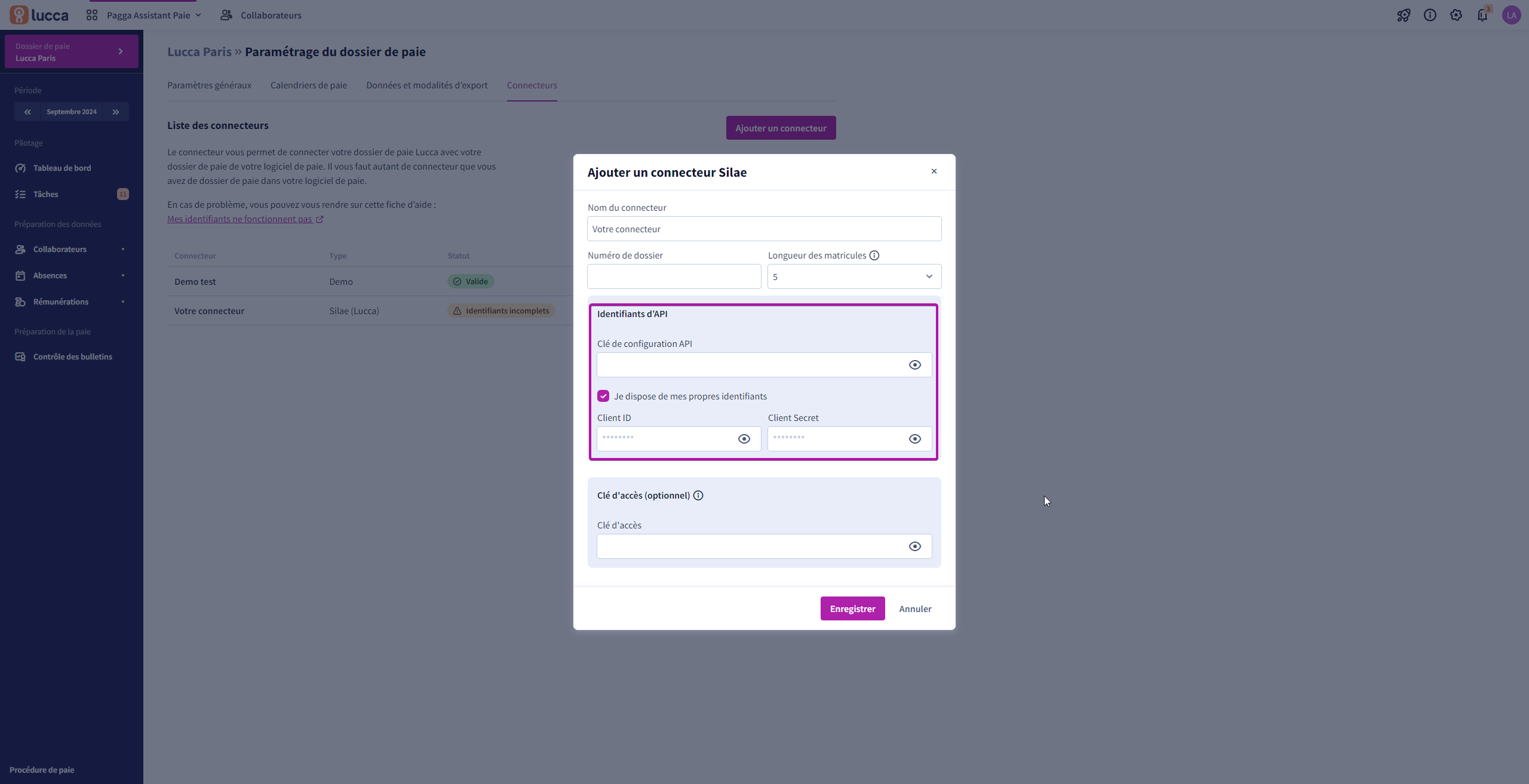Viewport: 1529px width, 784px height.
Task: Open the apps grid icon
Action: pyautogui.click(x=91, y=15)
